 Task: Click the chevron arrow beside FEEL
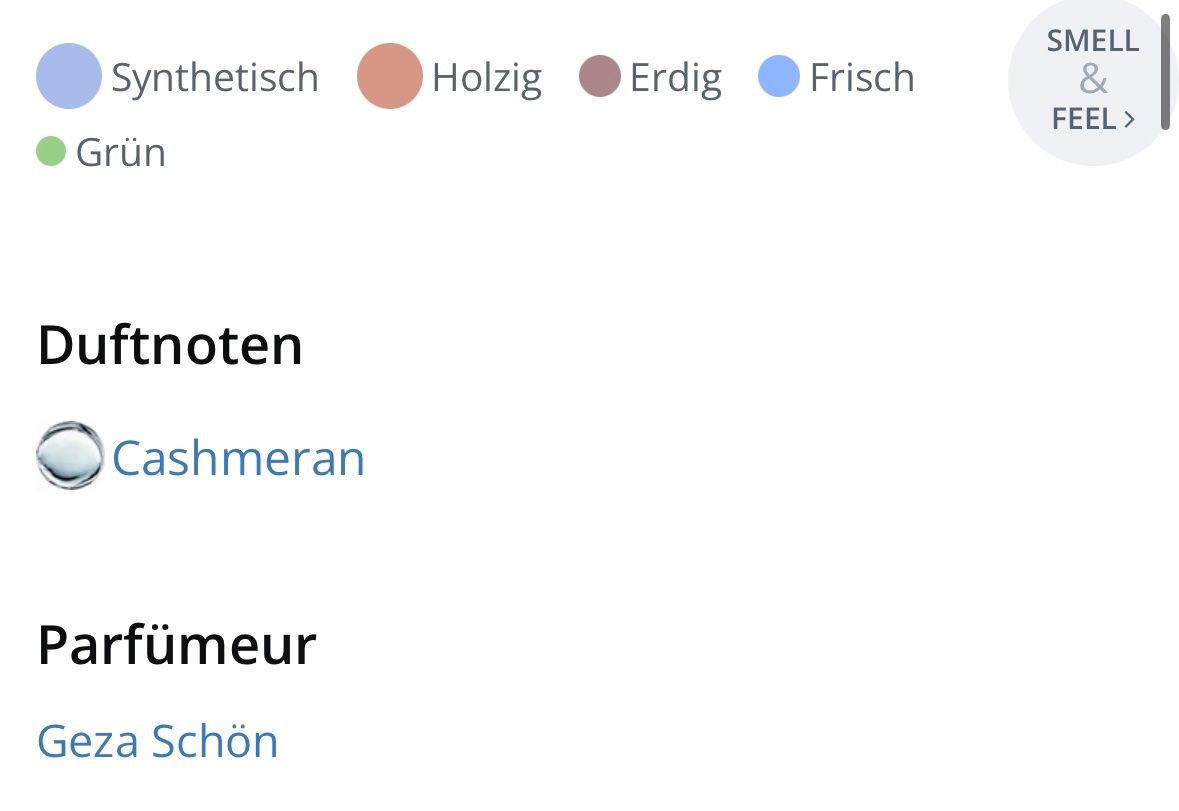click(1129, 119)
